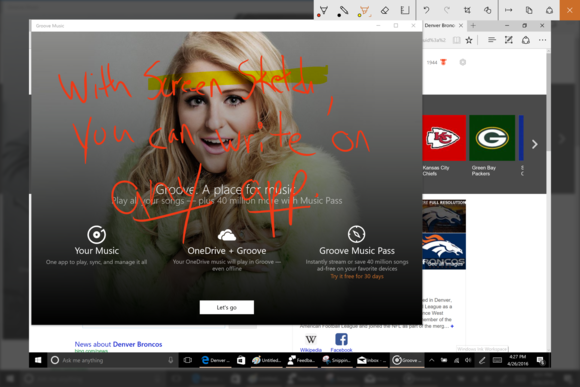Open the Edge Hub icon
Image resolution: width=580 pixels, height=387 pixels.
coord(492,40)
